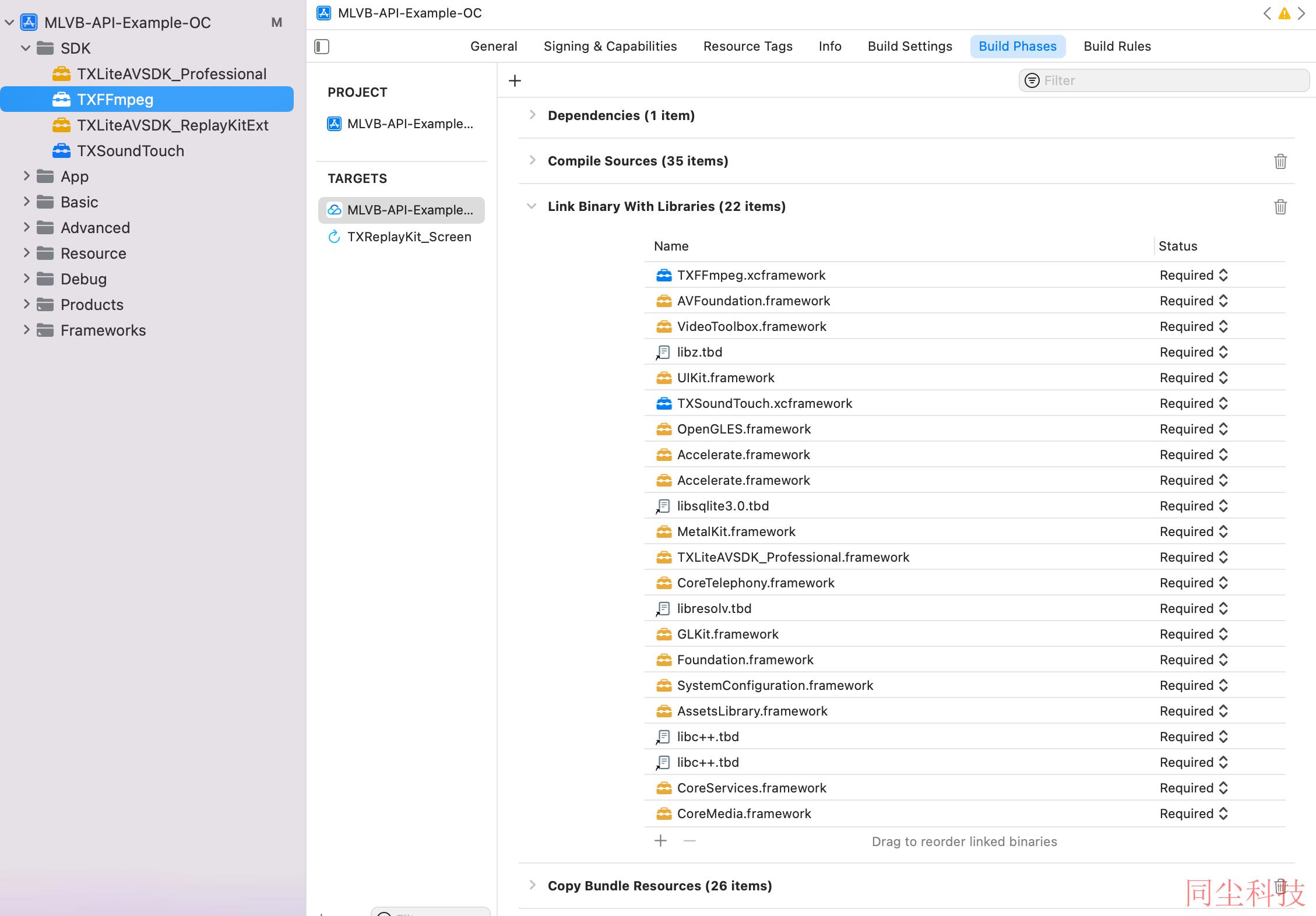Collapse the SDK folder
This screenshot has height=916, width=1316.
point(26,48)
